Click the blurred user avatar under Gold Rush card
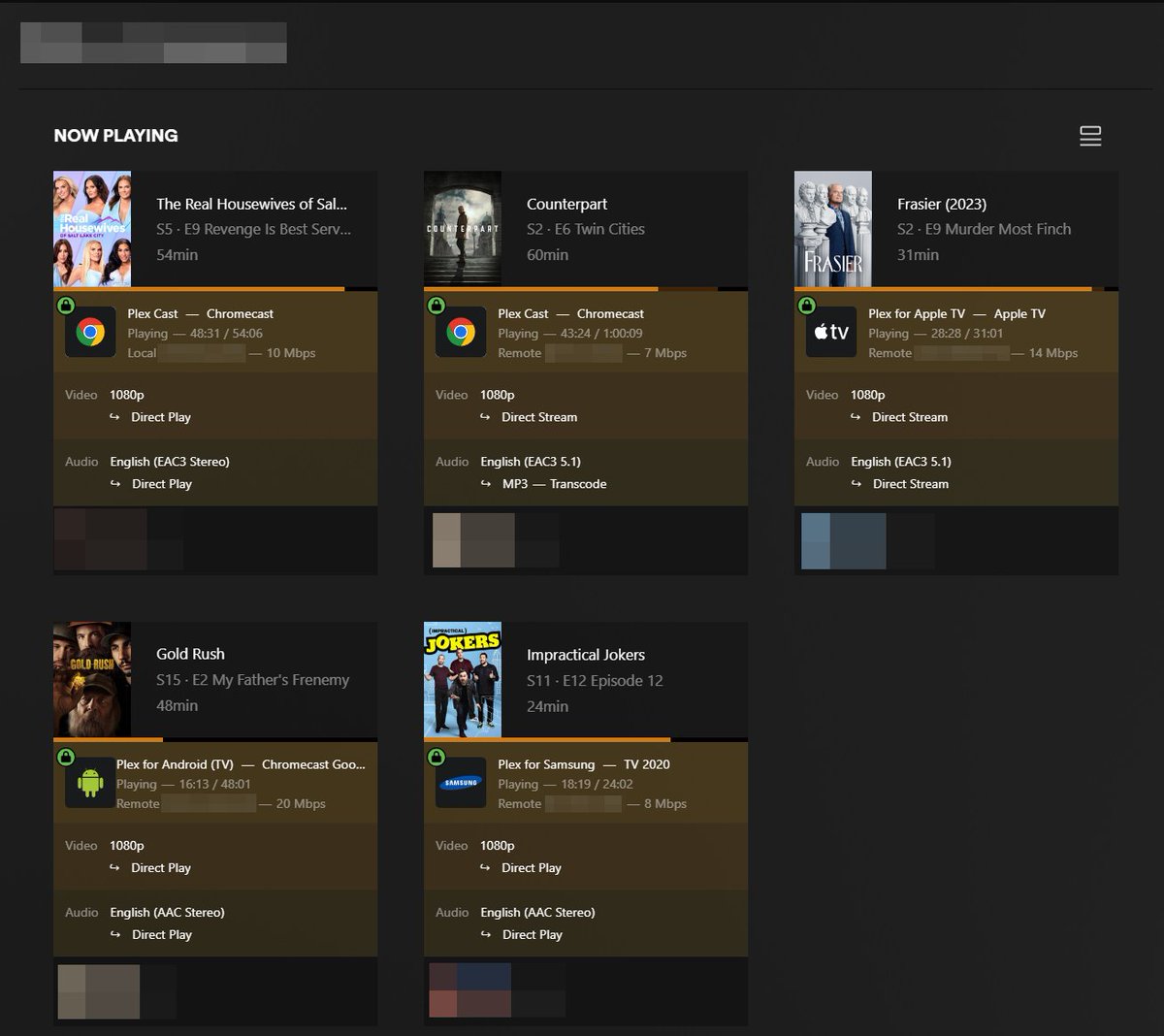 [x=99, y=991]
